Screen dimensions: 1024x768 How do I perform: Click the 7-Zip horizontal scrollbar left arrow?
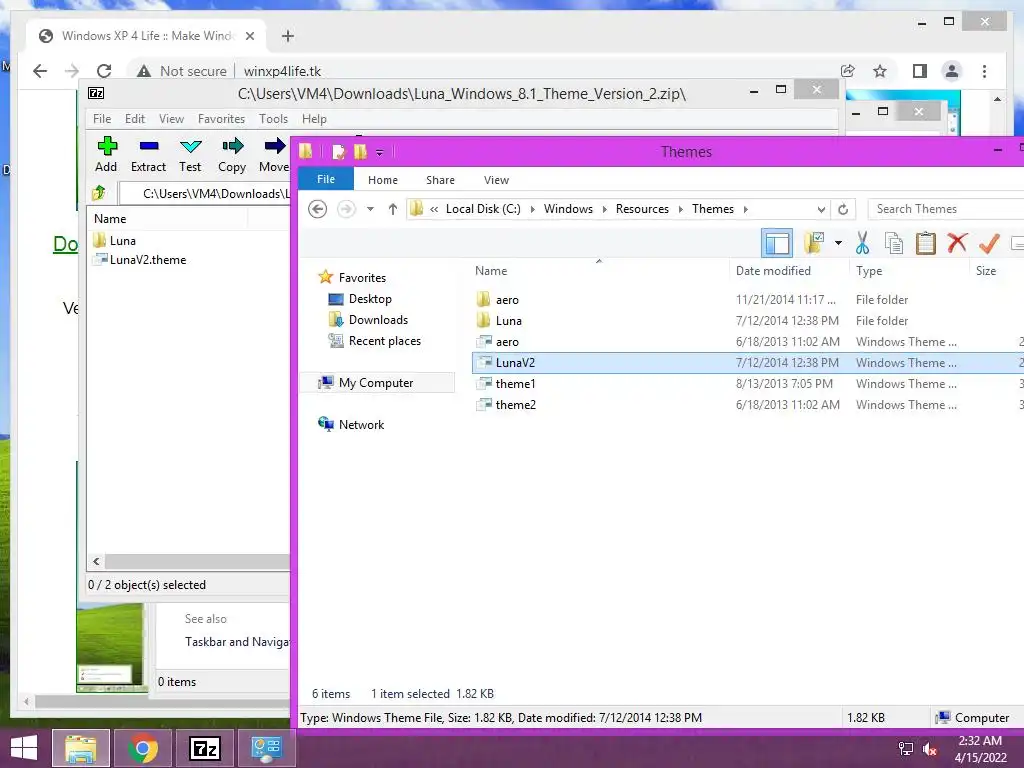click(97, 562)
